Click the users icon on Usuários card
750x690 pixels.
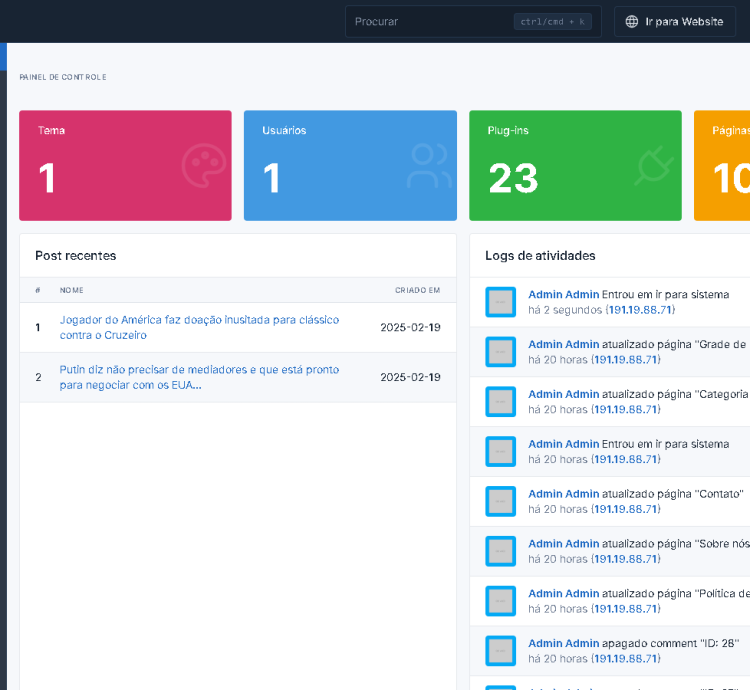[x=429, y=167]
